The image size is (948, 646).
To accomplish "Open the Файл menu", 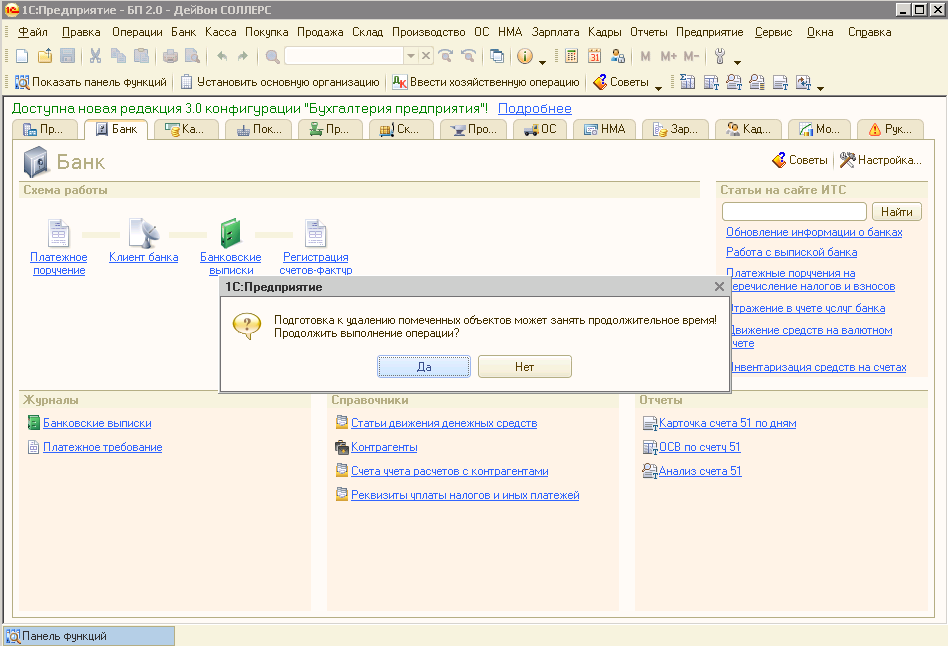I will tap(33, 32).
